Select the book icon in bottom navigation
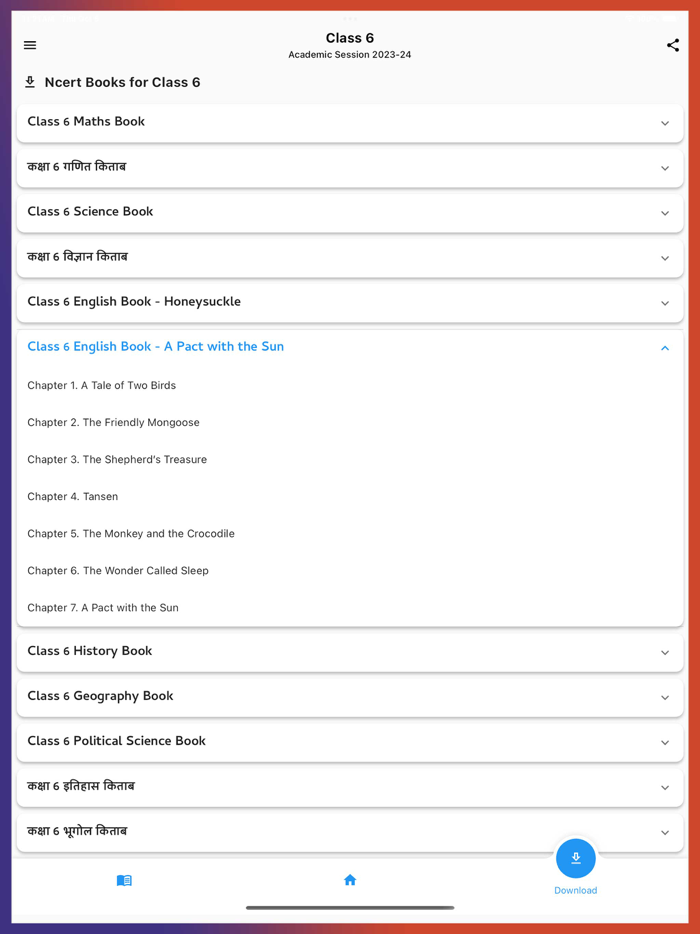Screen dimensions: 700x934 pos(124,880)
